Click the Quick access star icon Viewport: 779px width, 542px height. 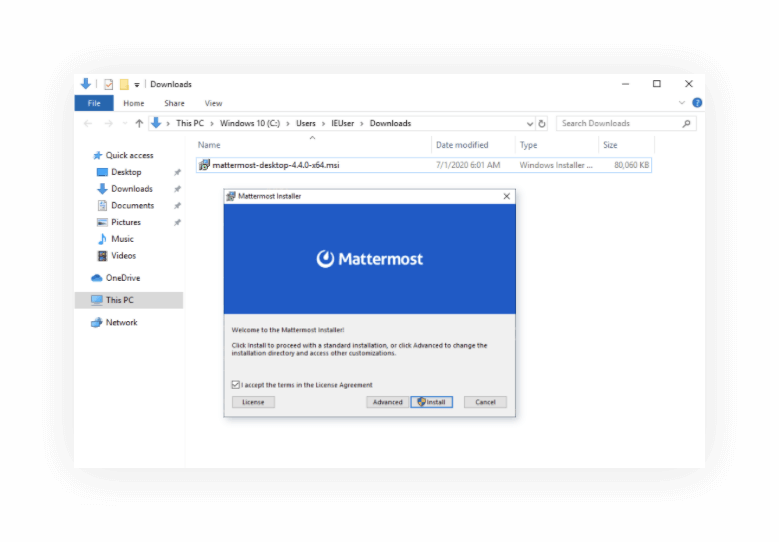[97, 155]
